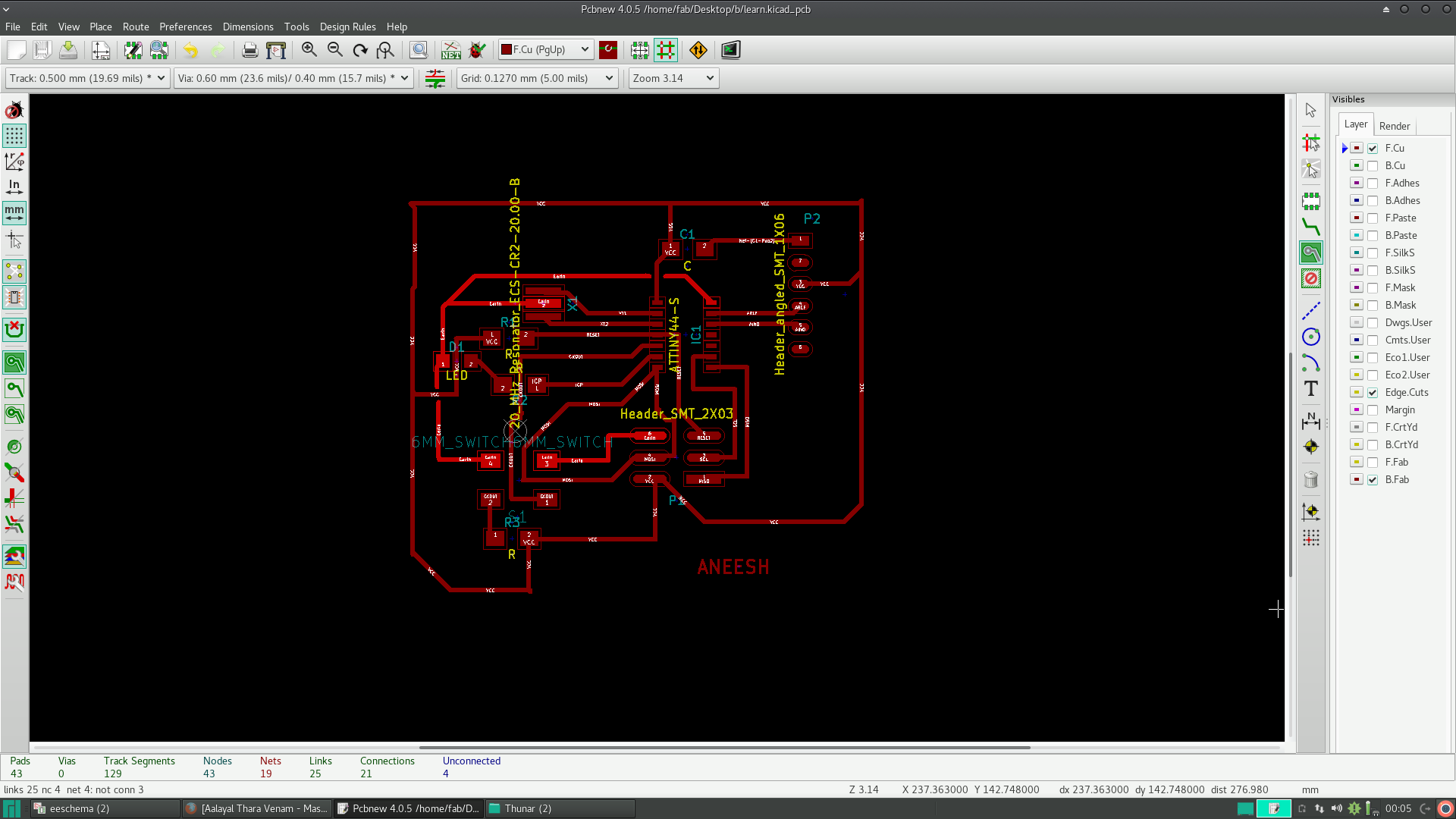Viewport: 1456px width, 819px height.
Task: Open the scripting console icon
Action: click(x=730, y=50)
